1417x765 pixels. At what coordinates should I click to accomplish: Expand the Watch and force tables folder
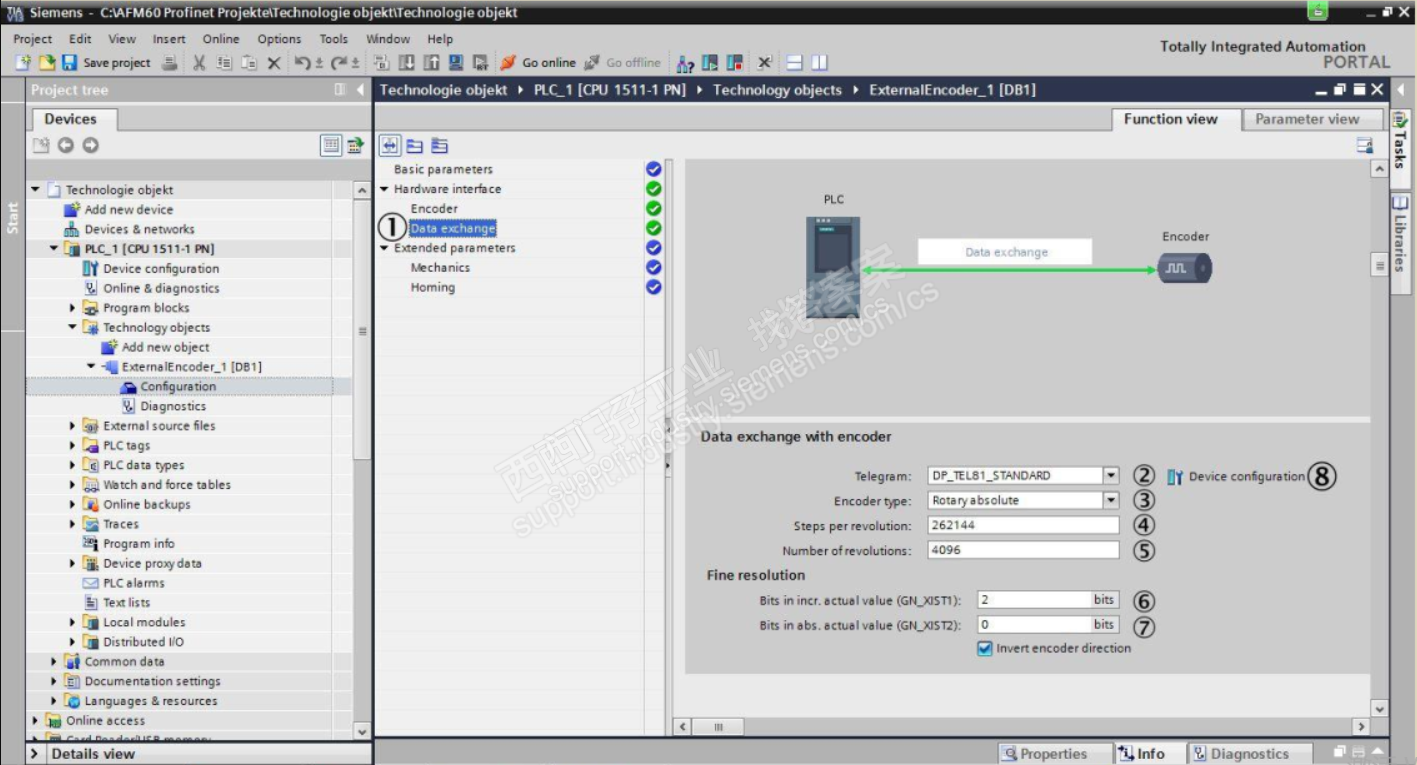pyautogui.click(x=73, y=485)
